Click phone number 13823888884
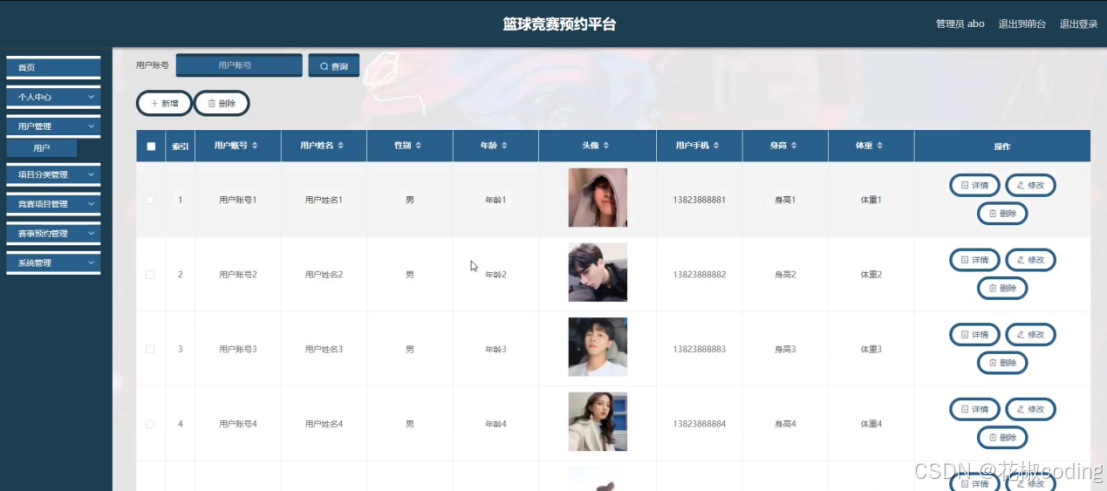 tap(699, 424)
